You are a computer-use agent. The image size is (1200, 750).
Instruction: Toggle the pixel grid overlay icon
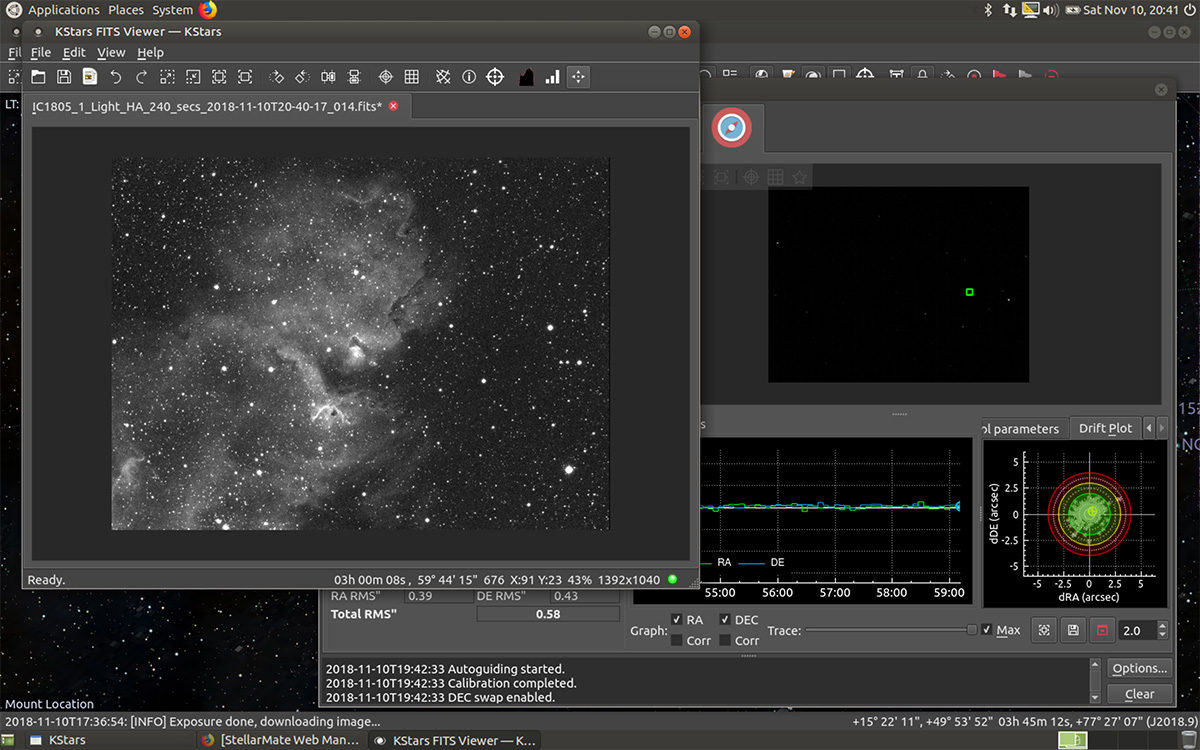click(411, 77)
